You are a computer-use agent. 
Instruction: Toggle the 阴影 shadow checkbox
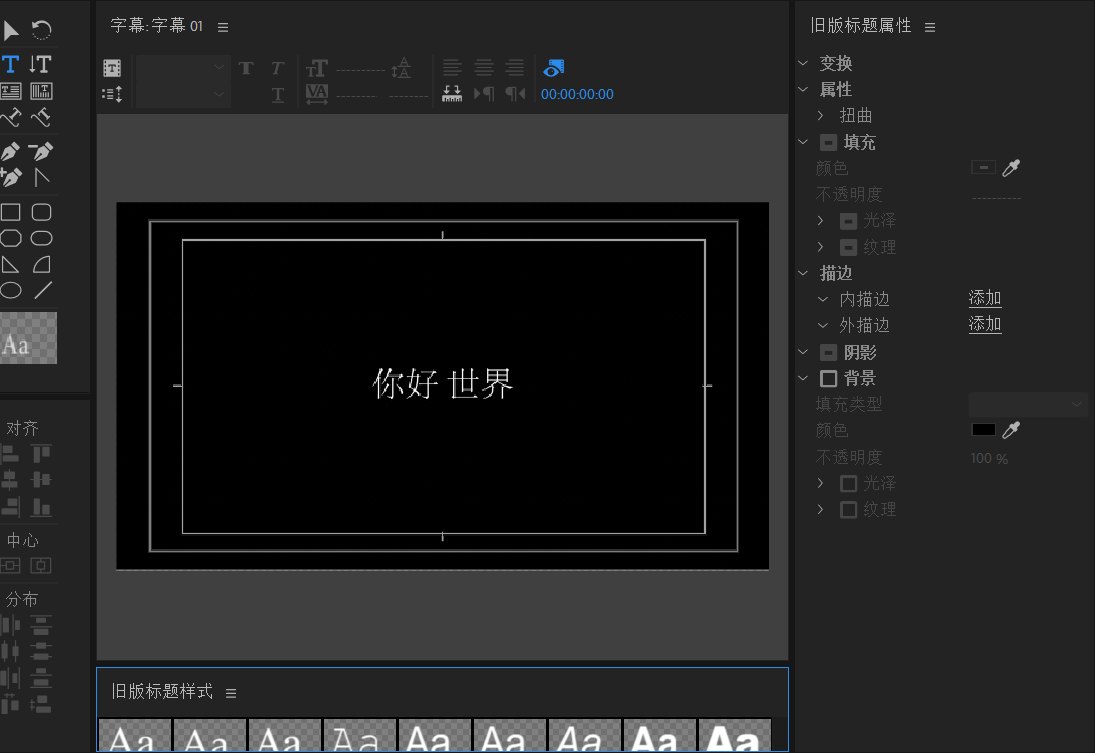click(x=828, y=352)
